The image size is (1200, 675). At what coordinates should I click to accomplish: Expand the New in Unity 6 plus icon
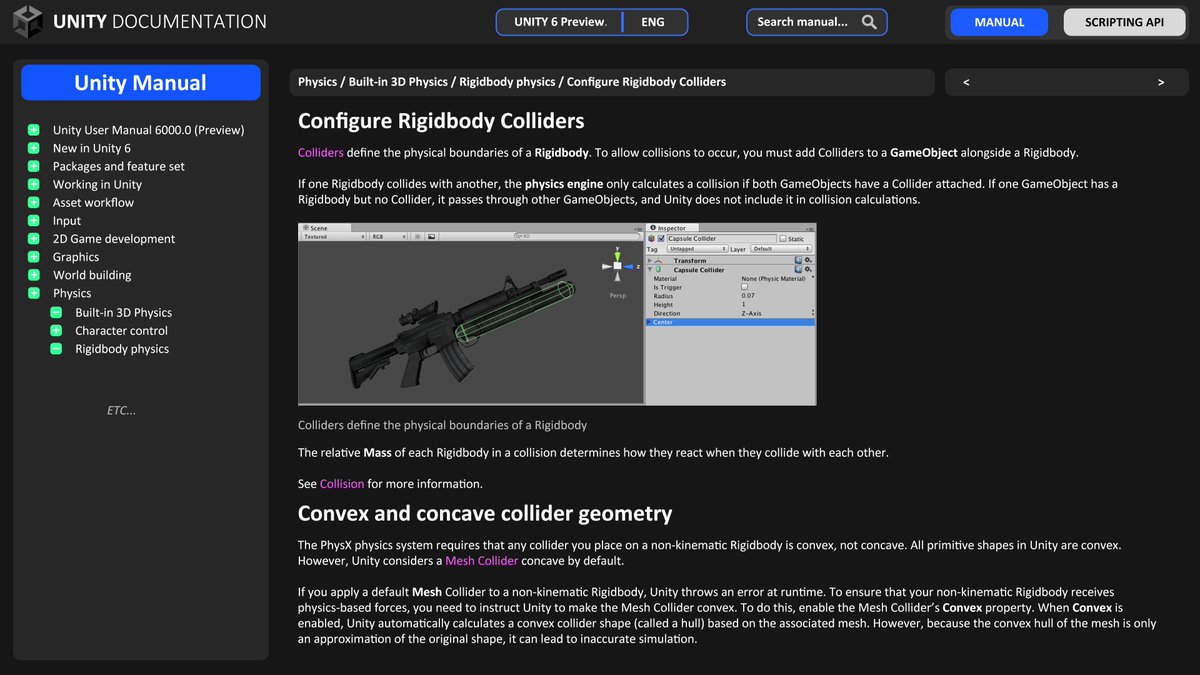33,148
